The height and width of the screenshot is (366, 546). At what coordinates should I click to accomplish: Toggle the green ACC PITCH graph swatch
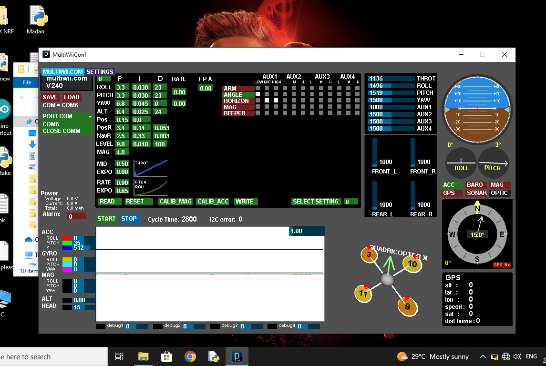[x=67, y=243]
